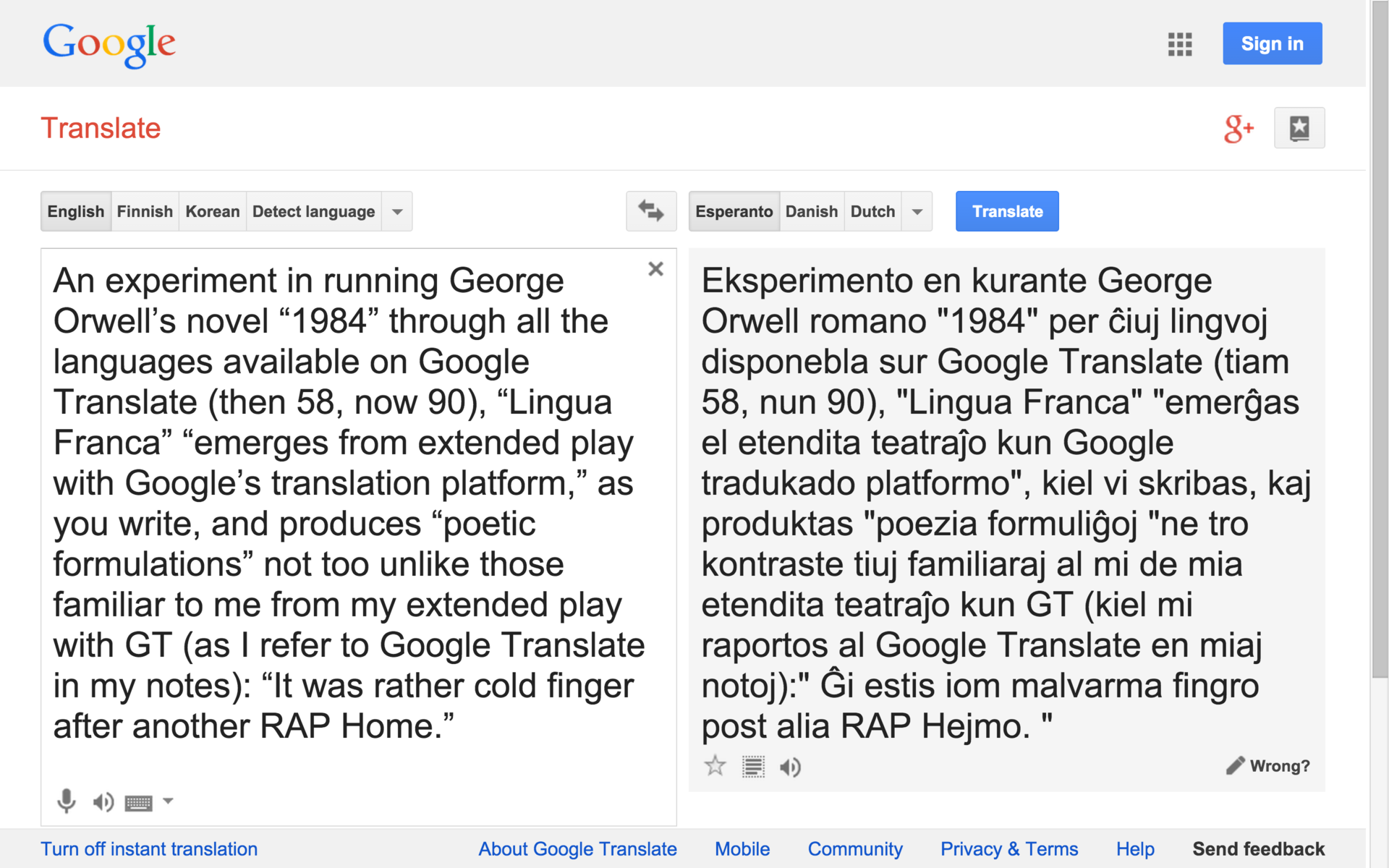
Task: Select all translated text icon
Action: click(x=753, y=767)
